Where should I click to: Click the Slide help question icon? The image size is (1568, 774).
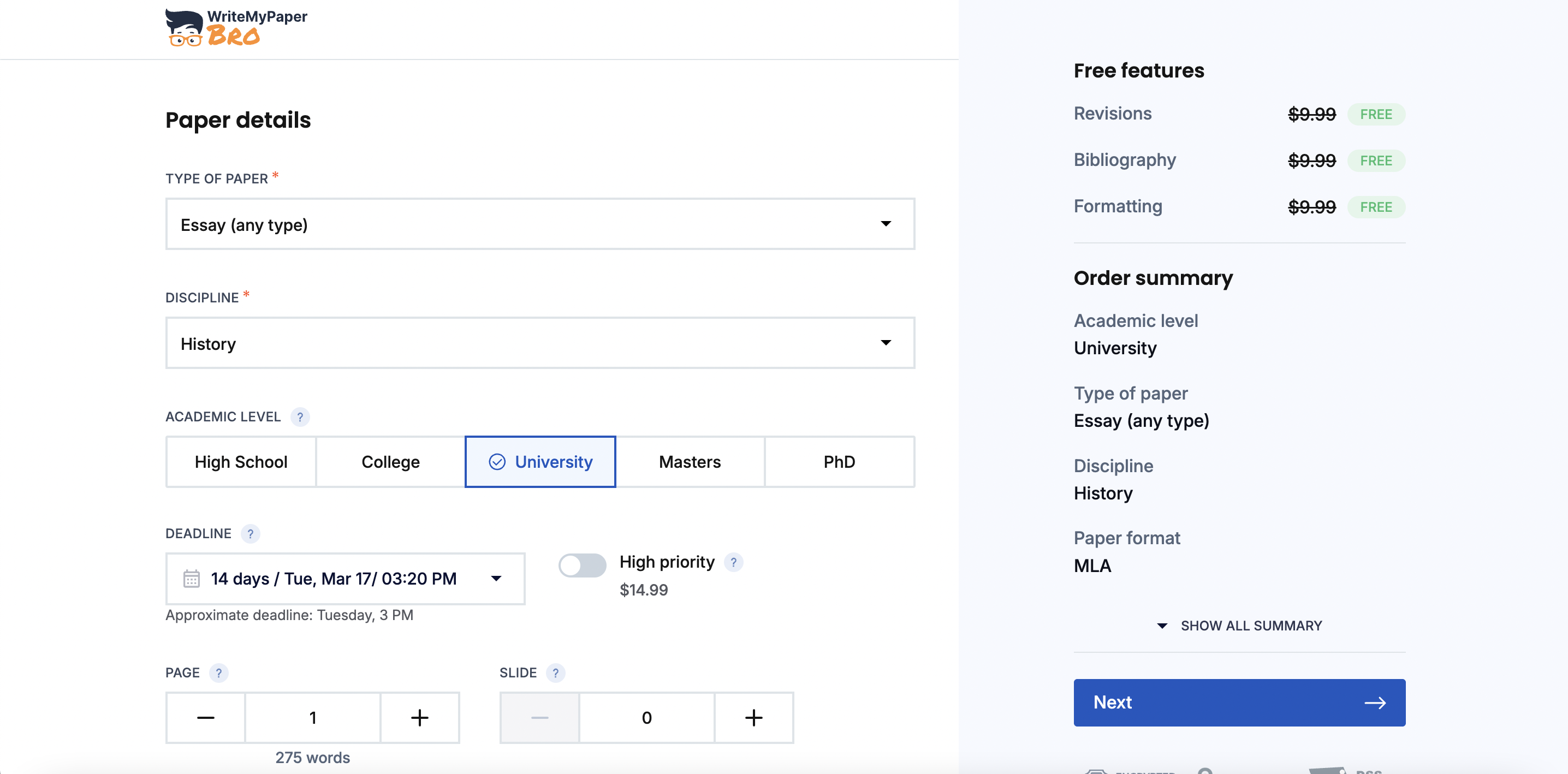point(555,673)
